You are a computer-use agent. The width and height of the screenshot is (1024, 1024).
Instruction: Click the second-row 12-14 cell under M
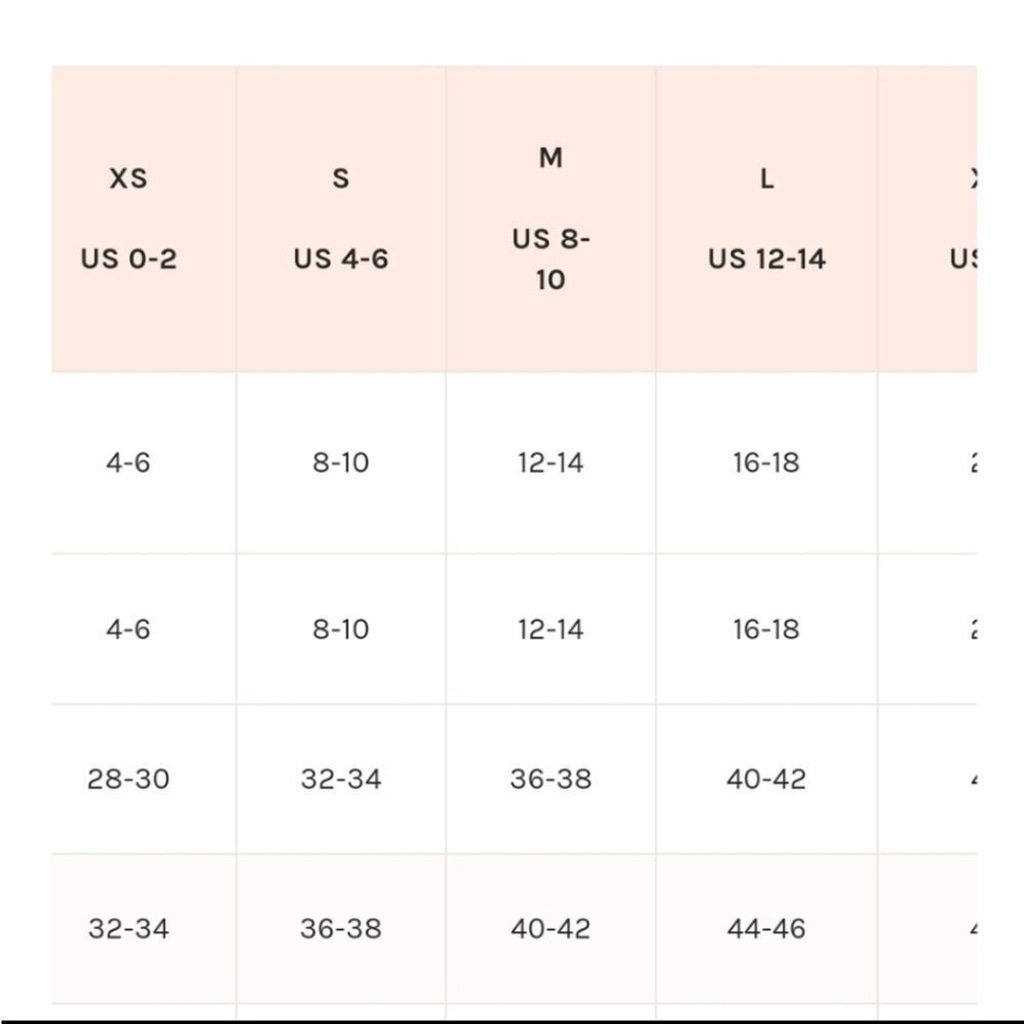click(551, 630)
